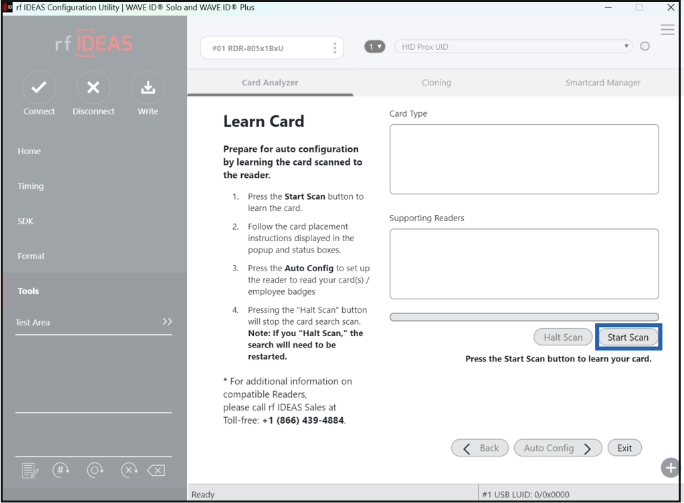Click 'Press the Start Scan button to learn your card.'
This screenshot has width=684, height=503.
pos(558,359)
